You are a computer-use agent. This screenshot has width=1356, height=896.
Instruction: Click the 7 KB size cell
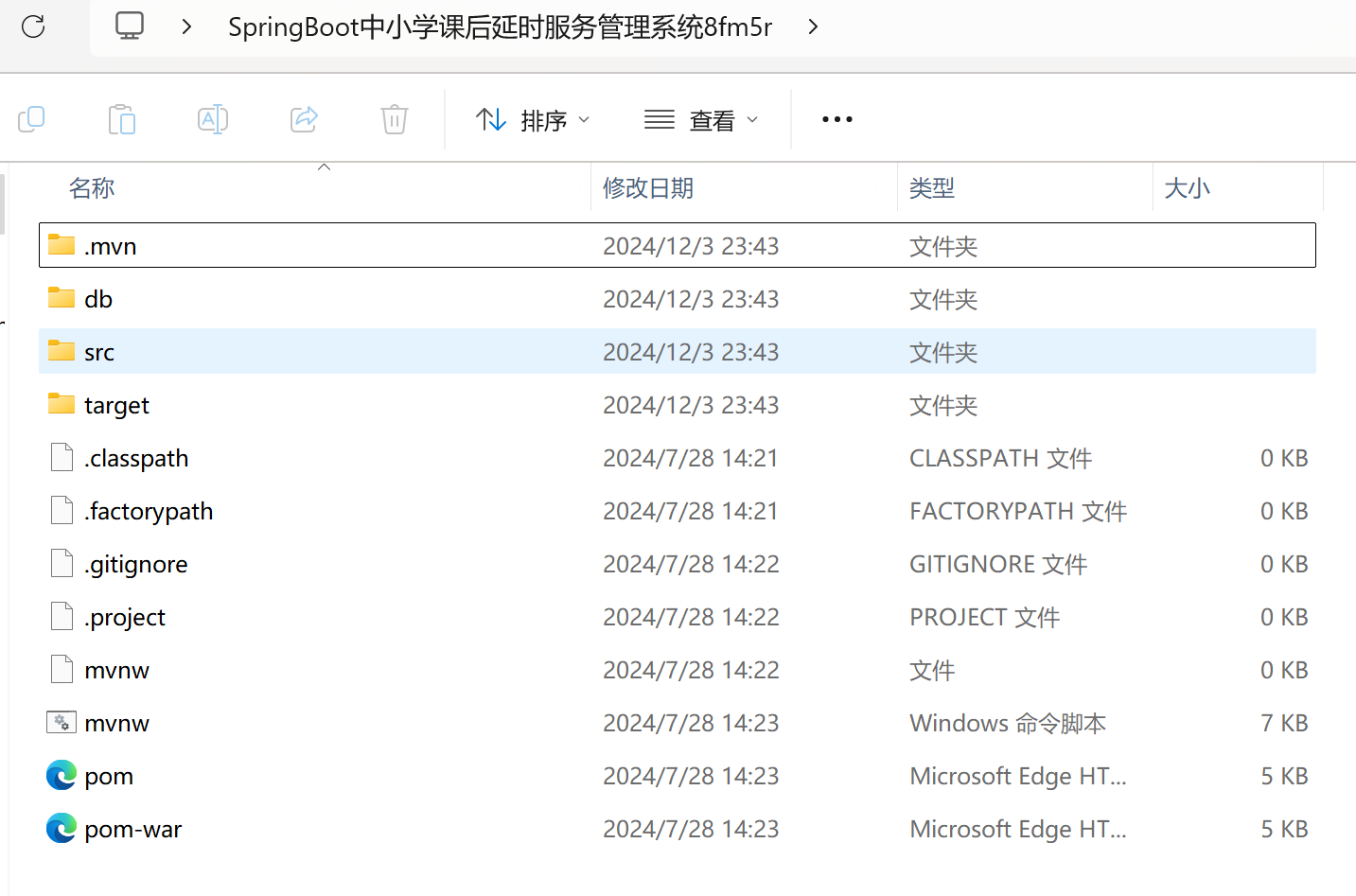[x=1284, y=724]
